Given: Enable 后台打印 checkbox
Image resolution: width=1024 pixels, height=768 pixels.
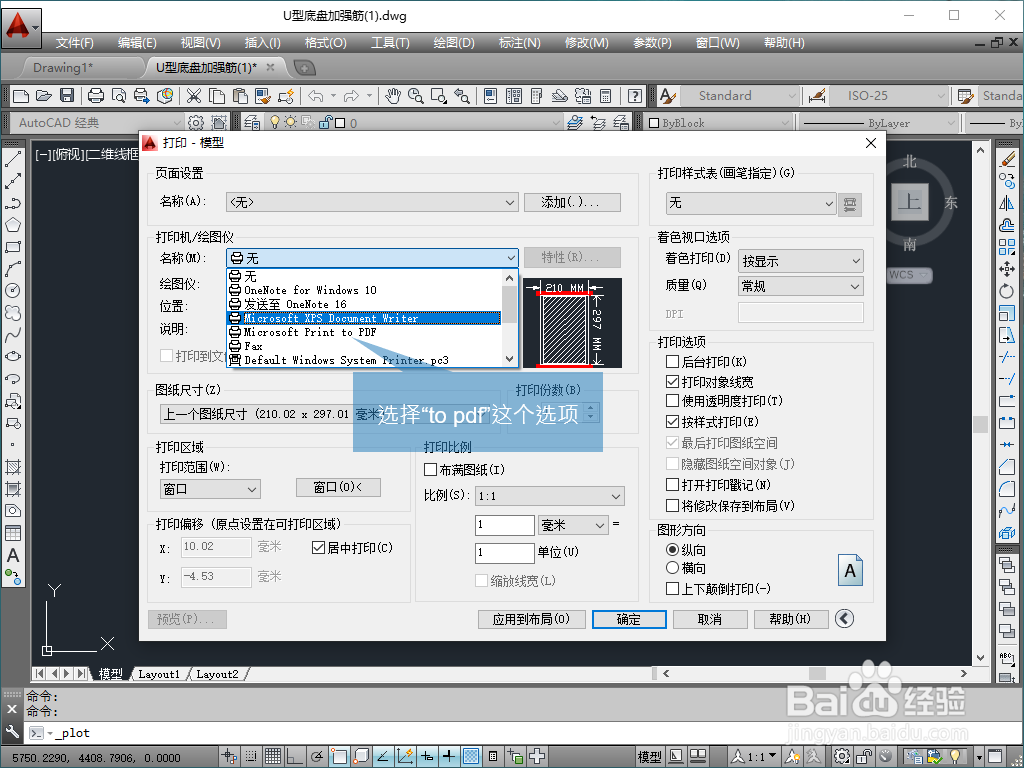Looking at the screenshot, I should [672, 362].
